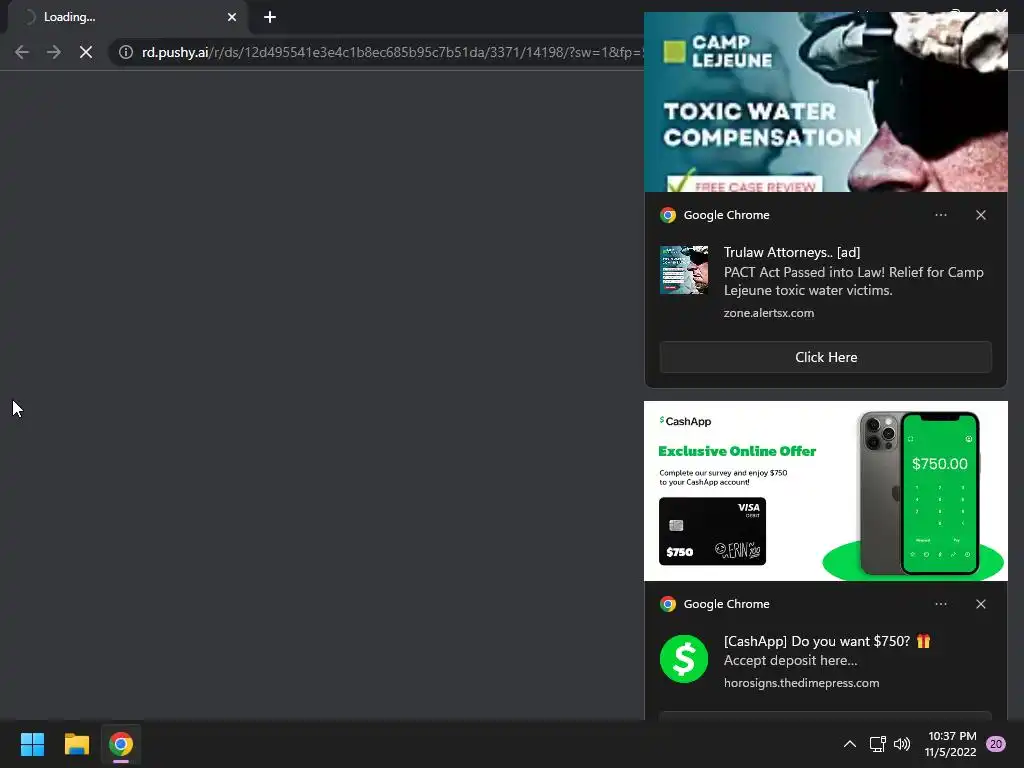
Task: Click the browser Back arrow
Action: click(x=22, y=52)
